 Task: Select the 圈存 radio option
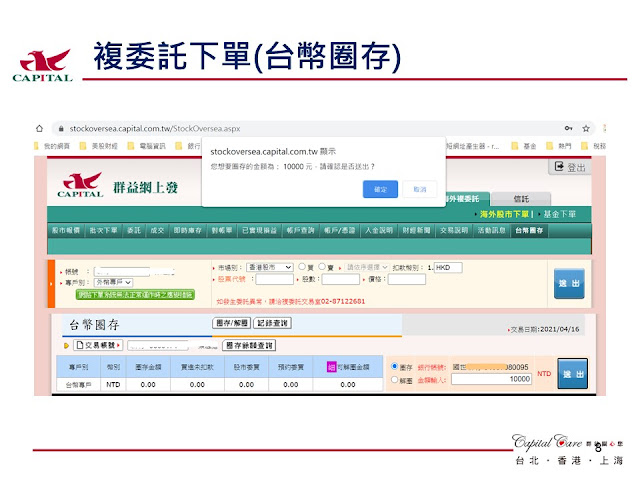[x=394, y=366]
